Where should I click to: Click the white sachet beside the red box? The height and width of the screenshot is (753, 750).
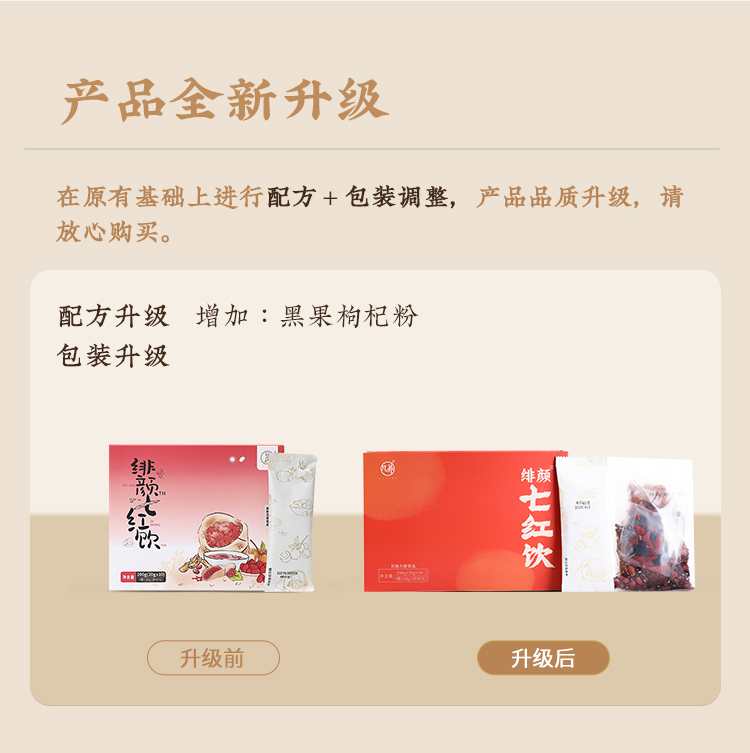tap(584, 524)
